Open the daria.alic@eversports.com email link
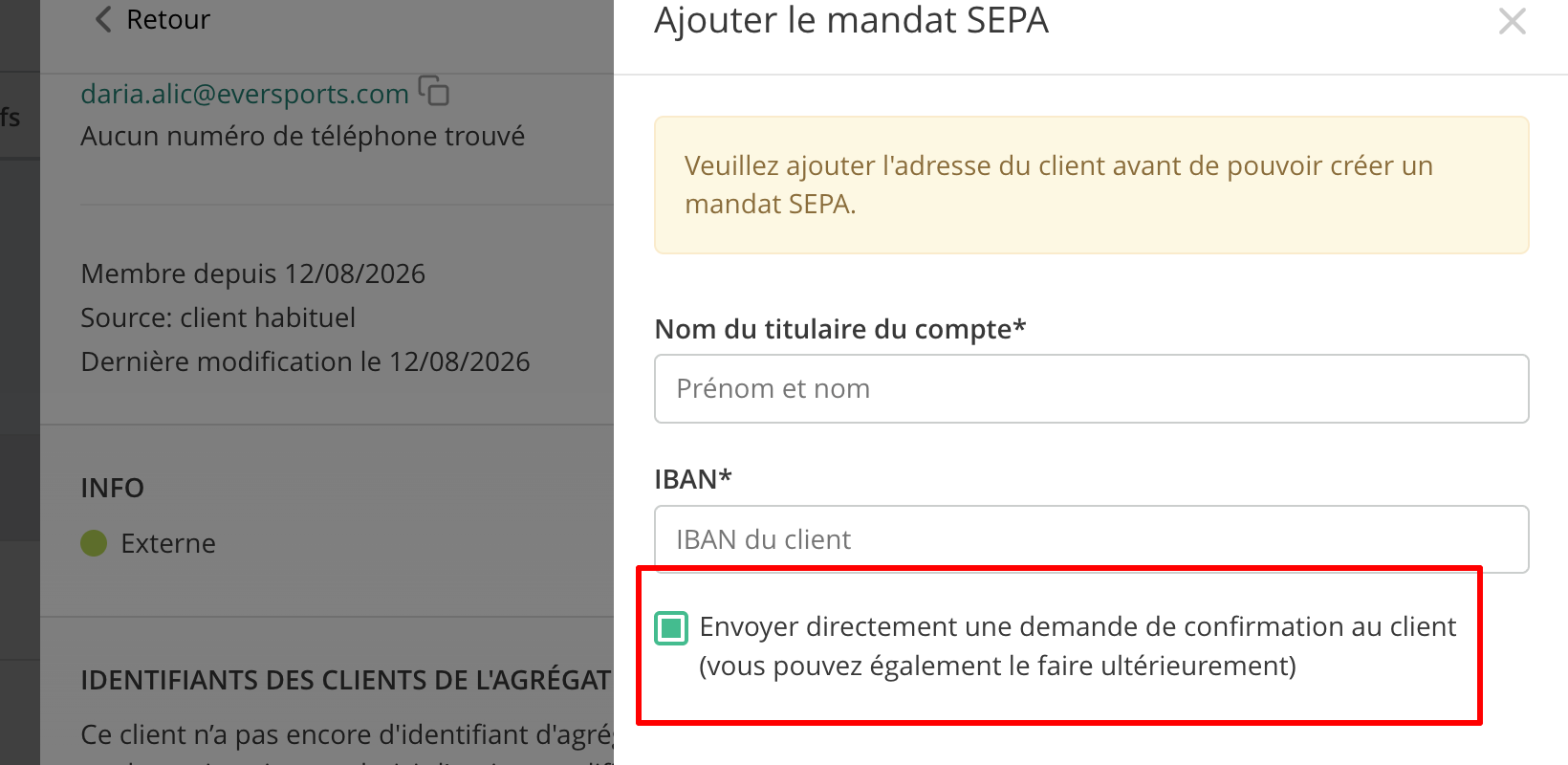This screenshot has height=765, width=1568. [245, 94]
